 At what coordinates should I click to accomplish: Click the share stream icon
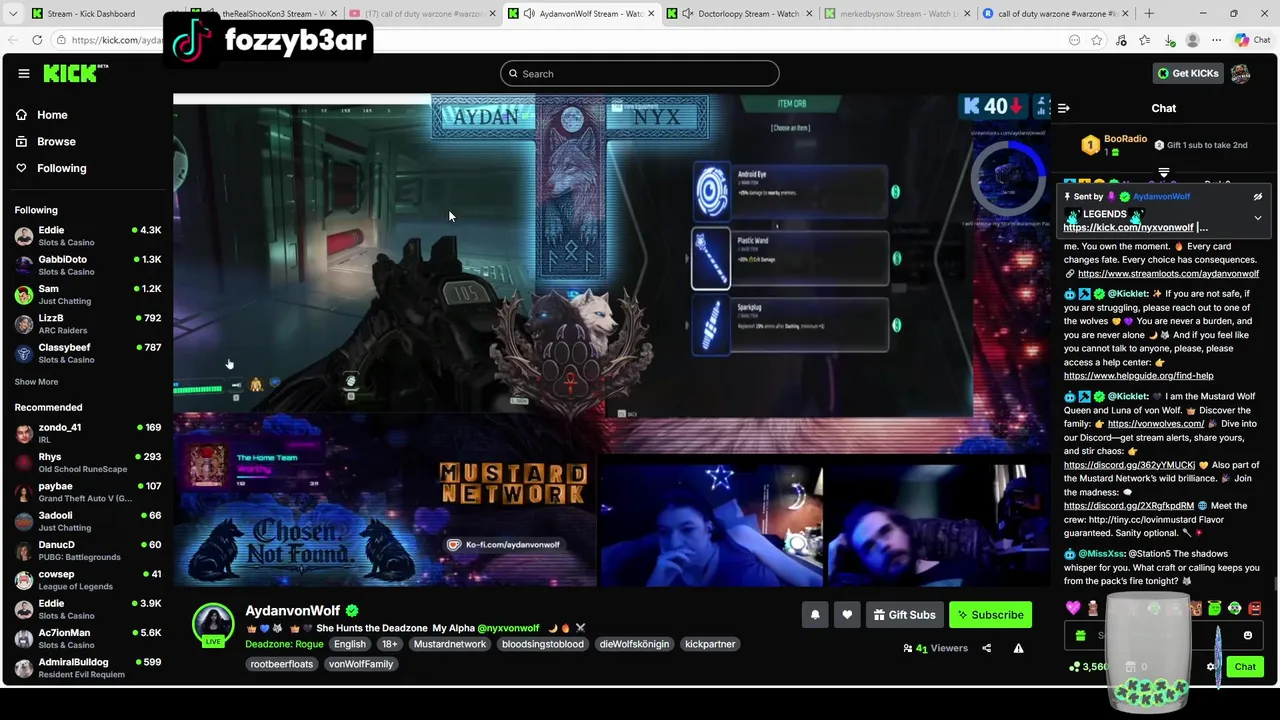click(x=986, y=648)
